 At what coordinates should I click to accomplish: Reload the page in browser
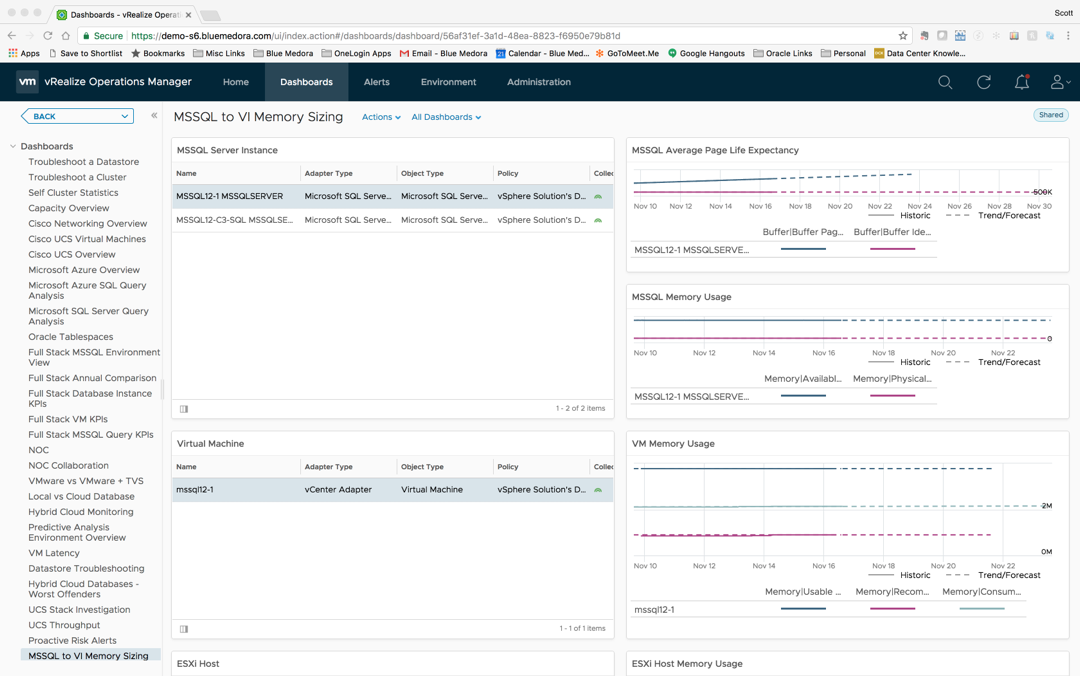point(50,35)
